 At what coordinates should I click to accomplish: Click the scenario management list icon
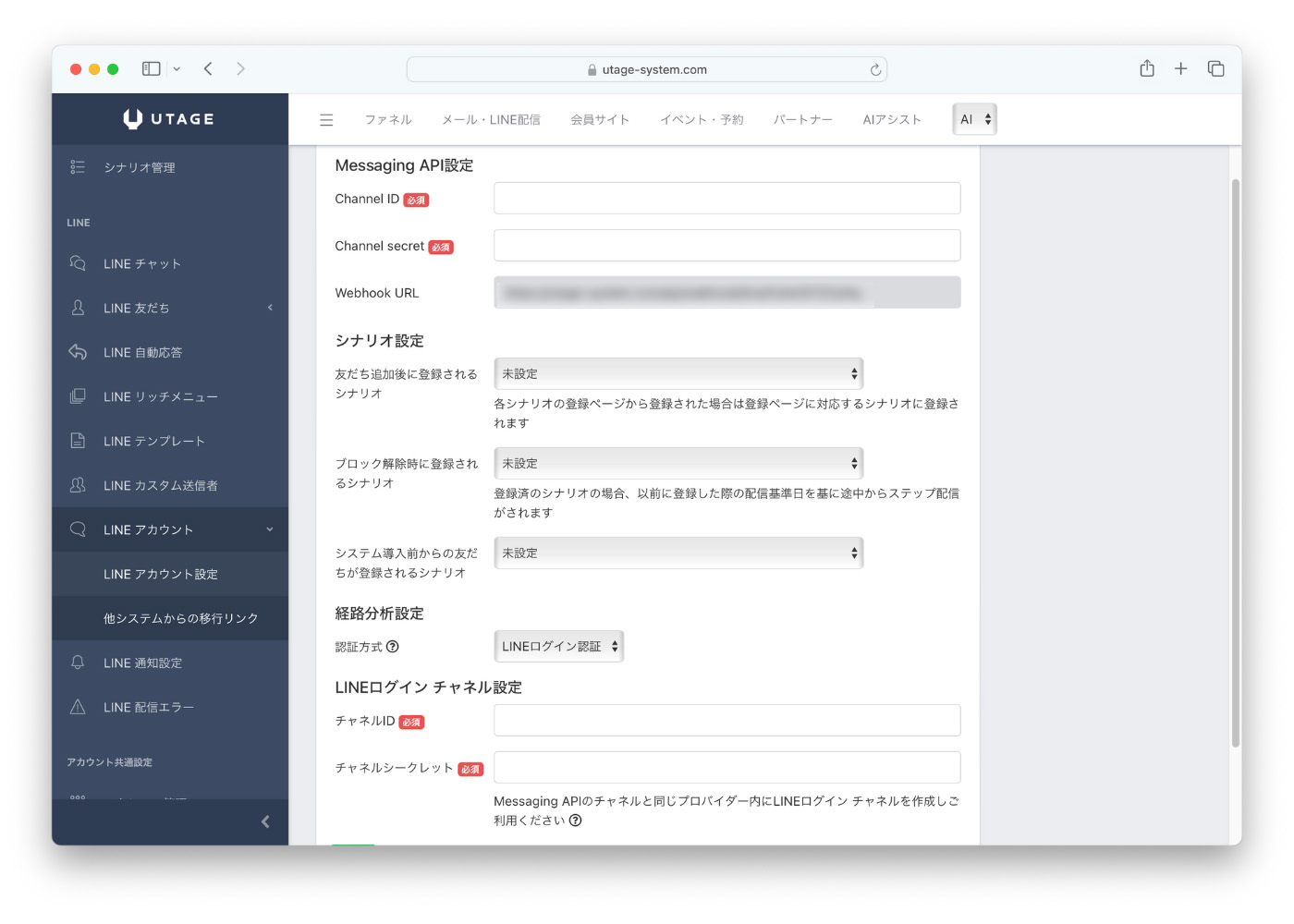[x=78, y=167]
